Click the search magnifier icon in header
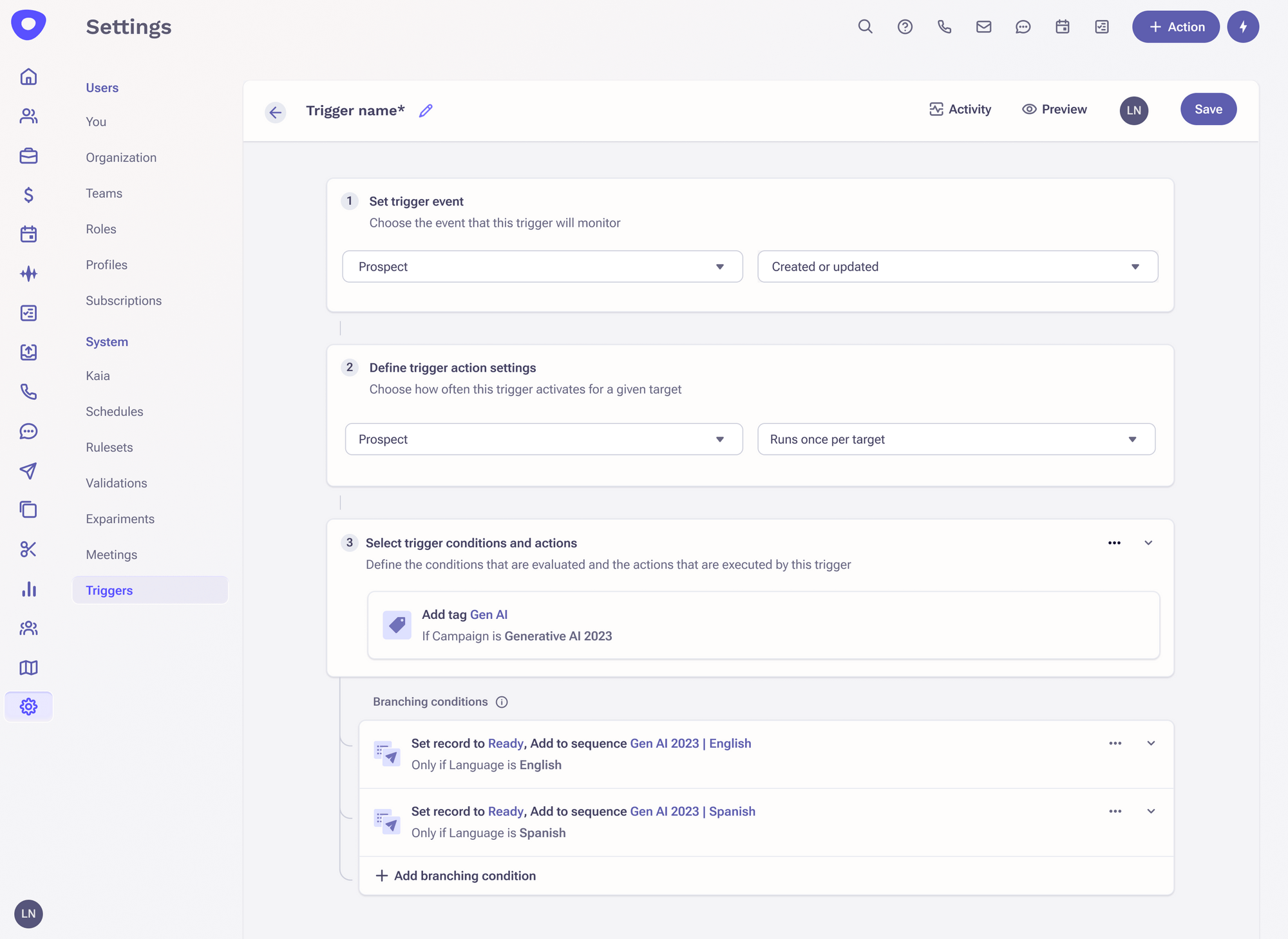The width and height of the screenshot is (1288, 939). click(x=865, y=26)
